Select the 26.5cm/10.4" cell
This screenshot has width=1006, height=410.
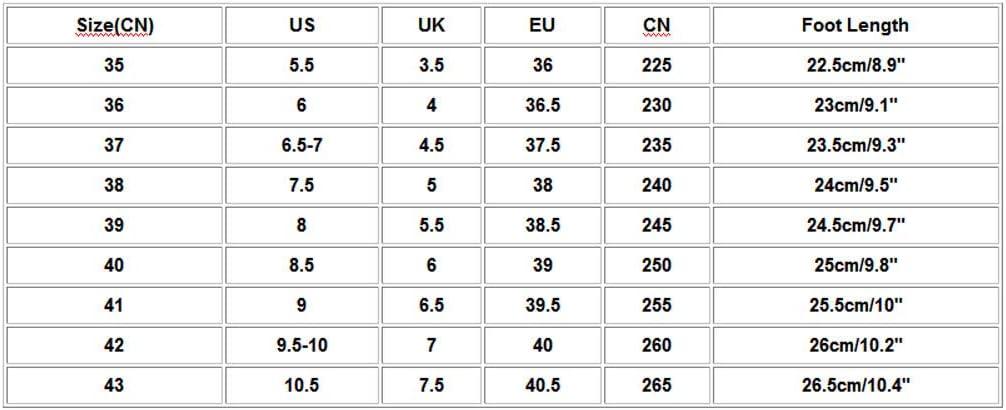point(855,385)
